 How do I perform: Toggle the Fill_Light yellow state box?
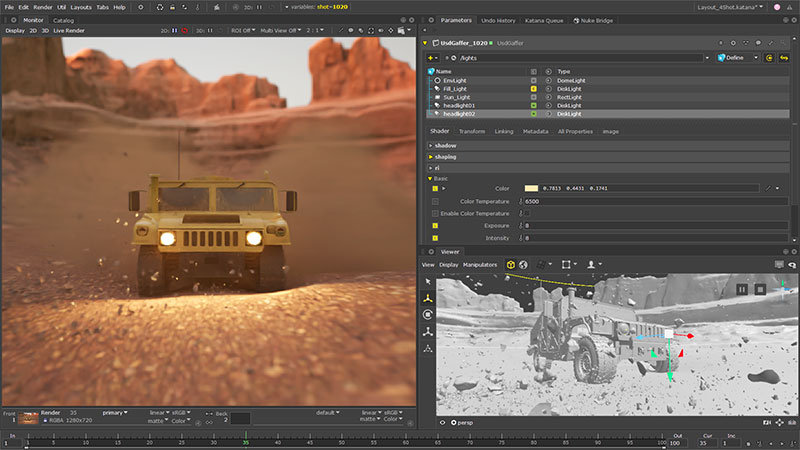pos(534,88)
